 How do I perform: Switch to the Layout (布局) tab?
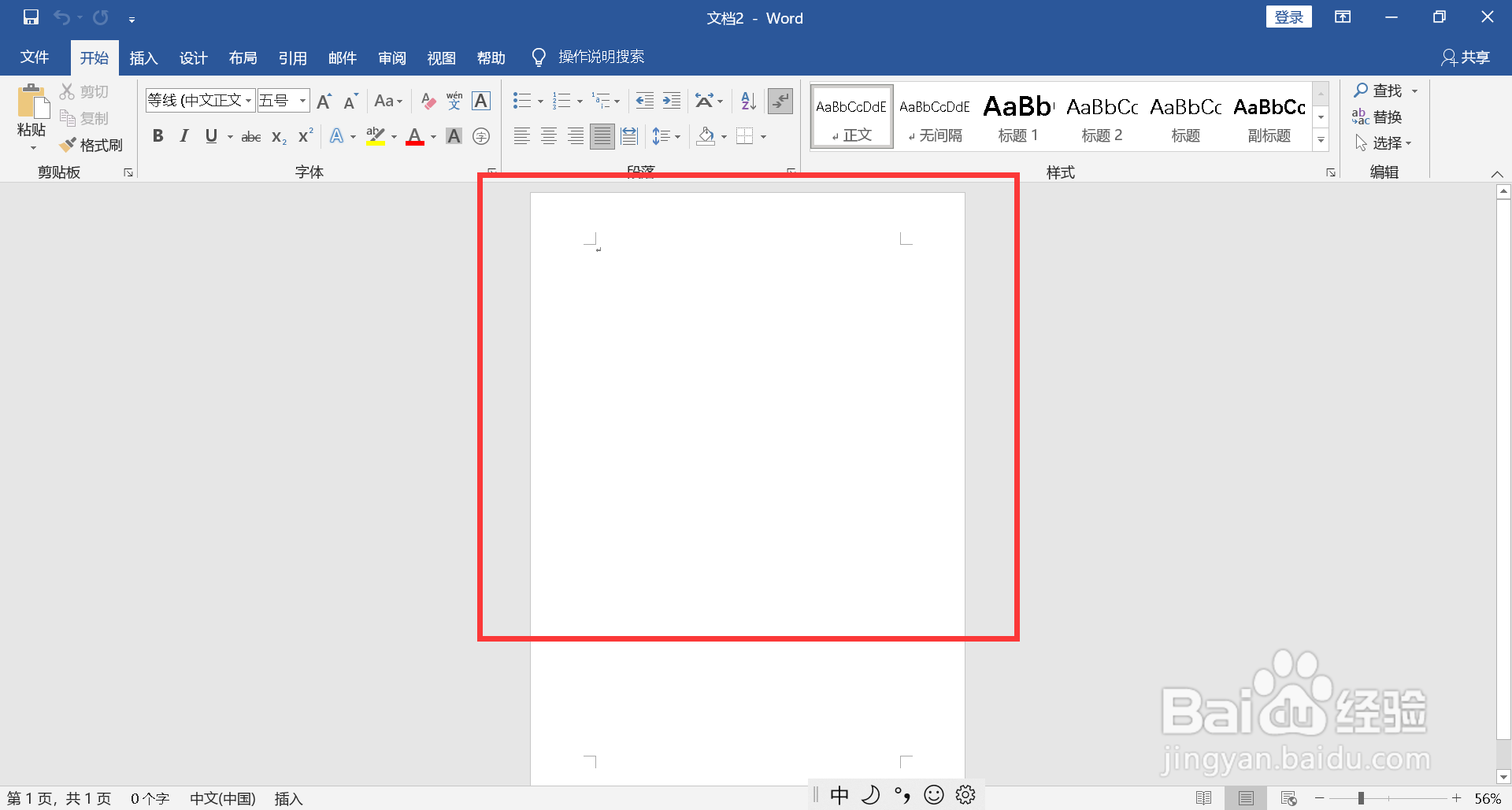[243, 57]
